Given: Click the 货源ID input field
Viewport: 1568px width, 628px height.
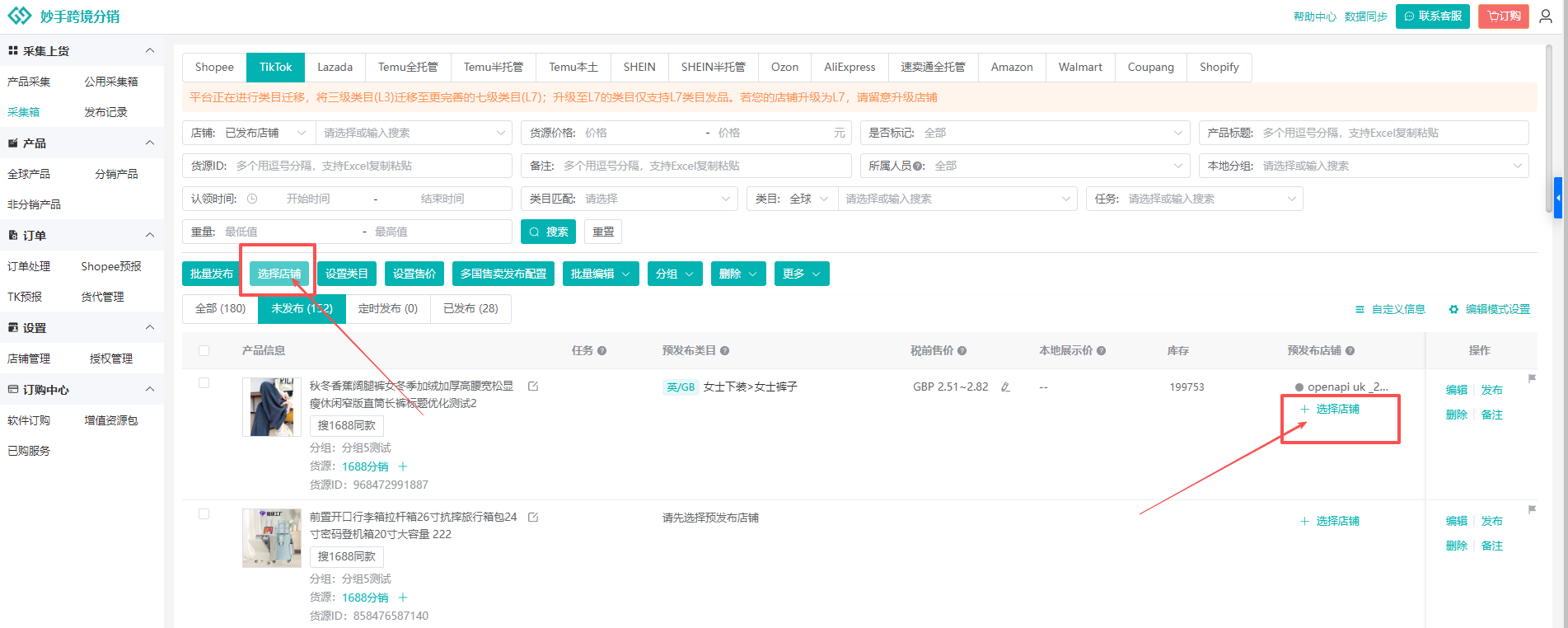Looking at the screenshot, I should 347,166.
